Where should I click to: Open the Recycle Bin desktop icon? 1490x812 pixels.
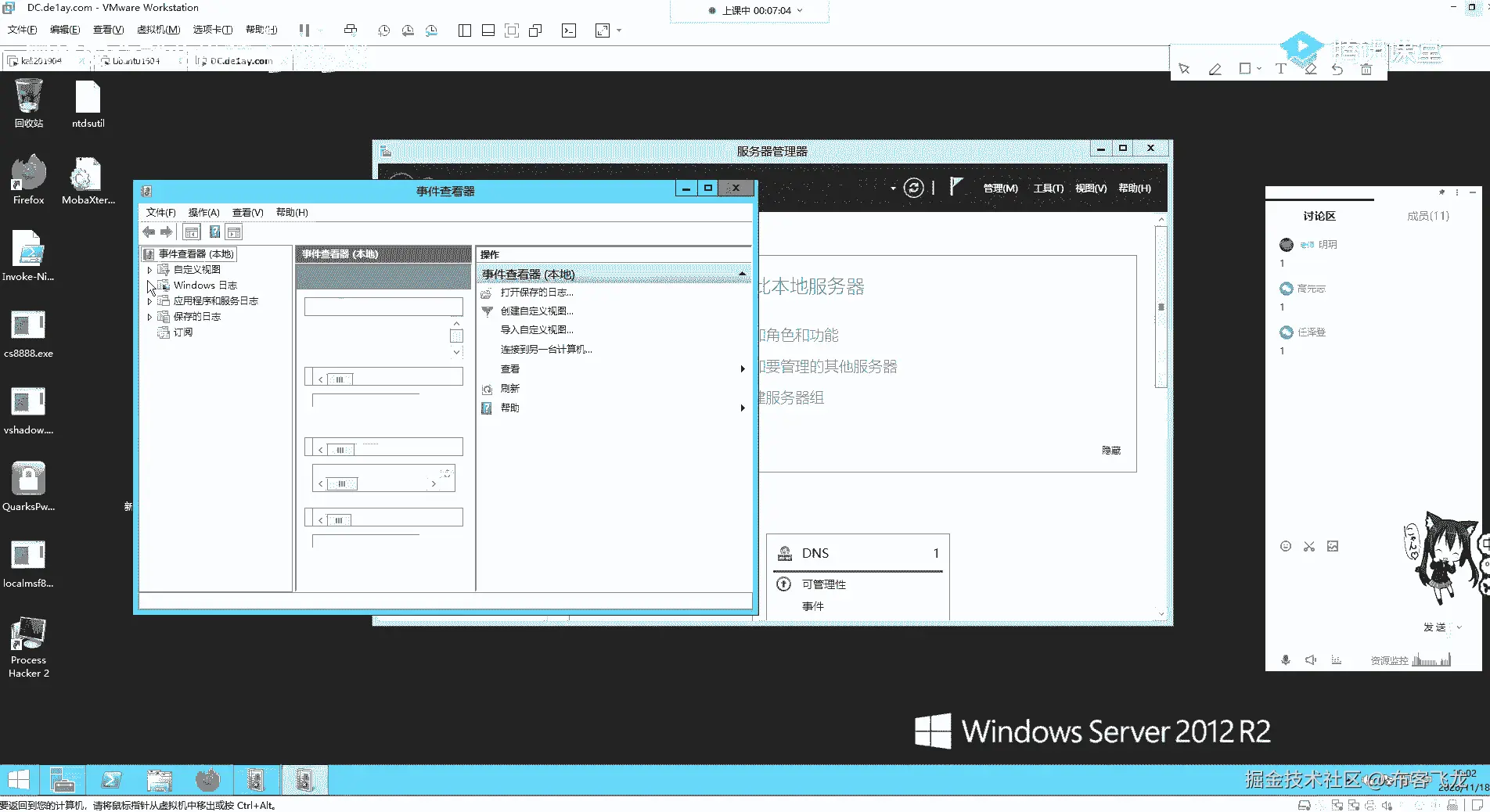point(29,104)
